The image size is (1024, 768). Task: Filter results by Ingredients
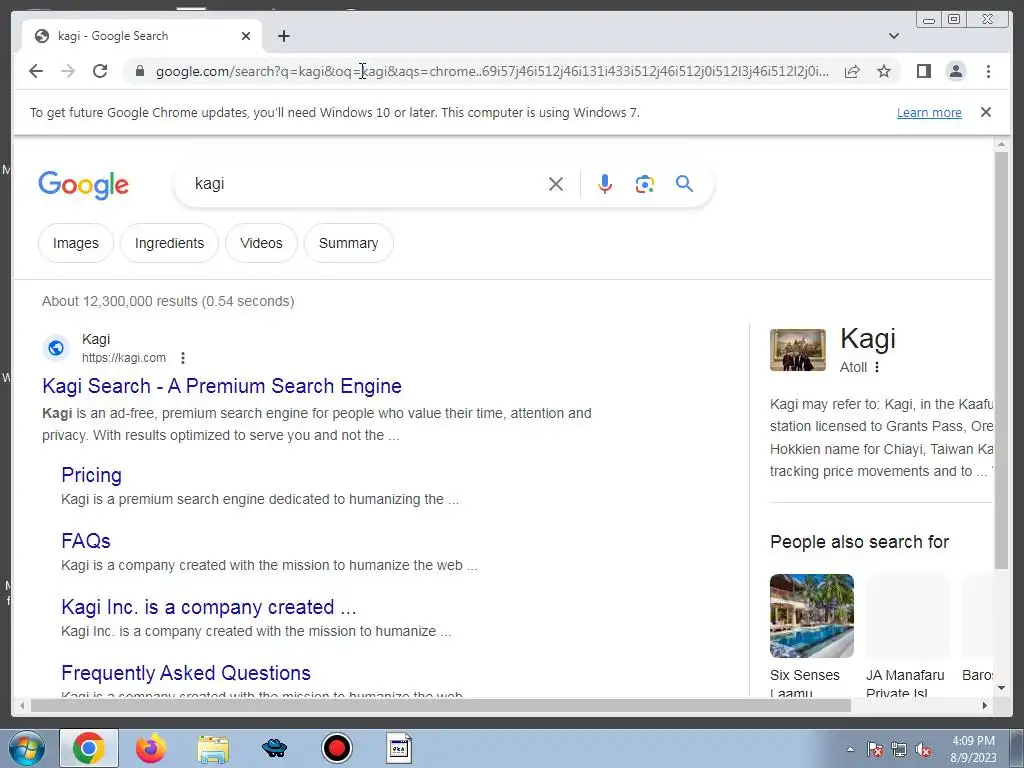169,243
